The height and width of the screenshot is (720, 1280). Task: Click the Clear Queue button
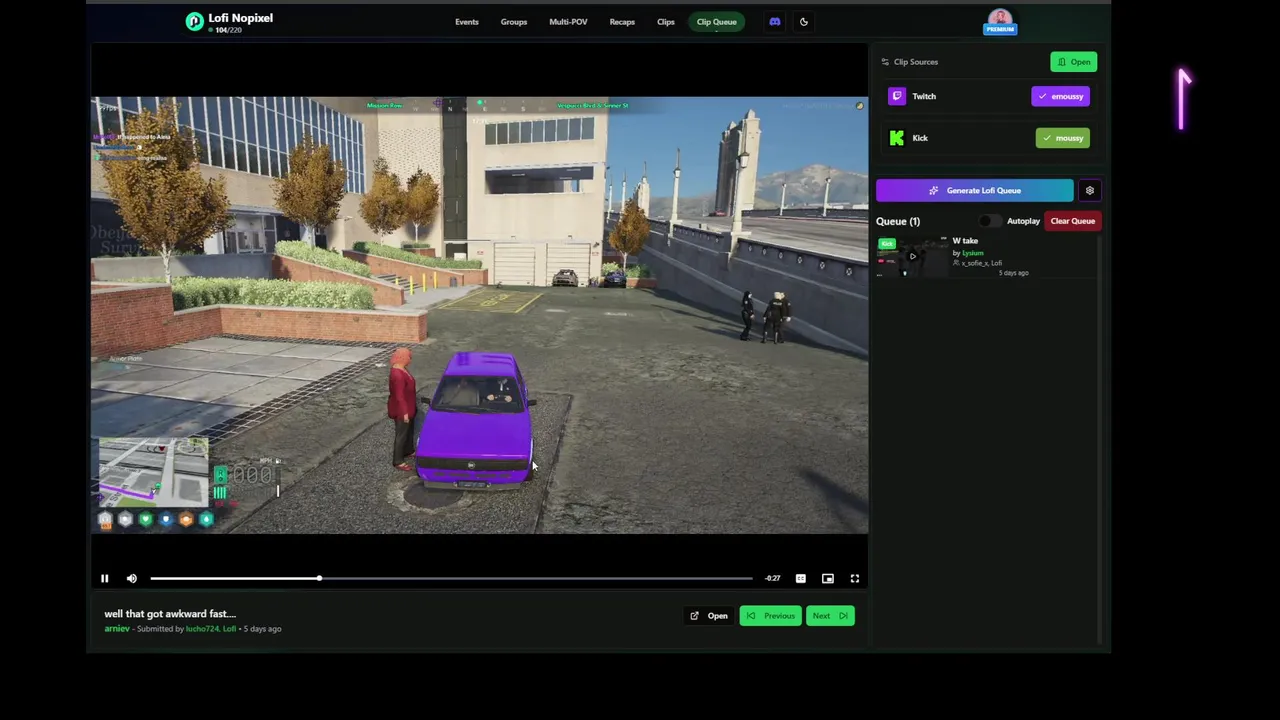[x=1073, y=221]
